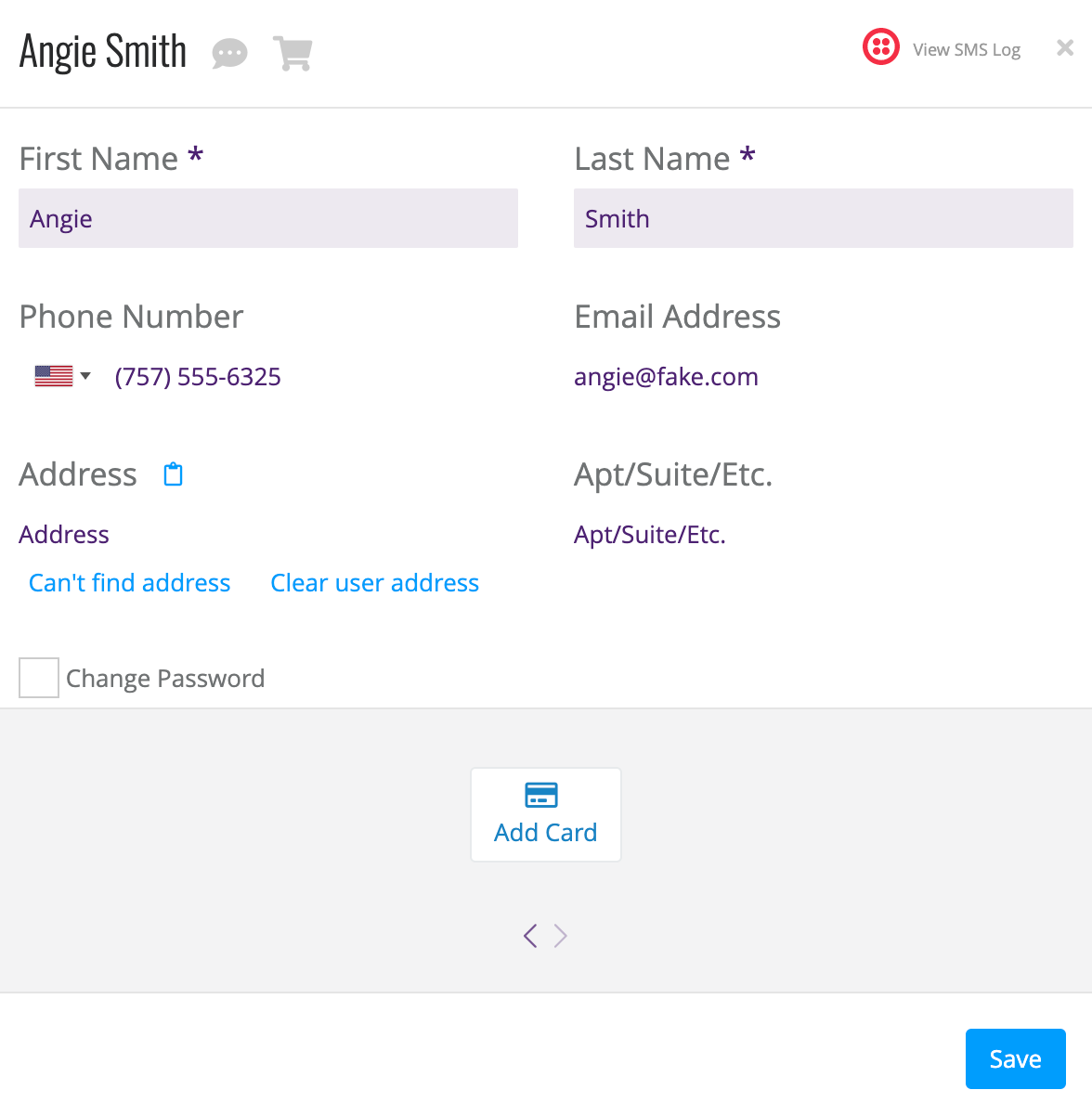Click the "Can't find address" link

coord(130,583)
